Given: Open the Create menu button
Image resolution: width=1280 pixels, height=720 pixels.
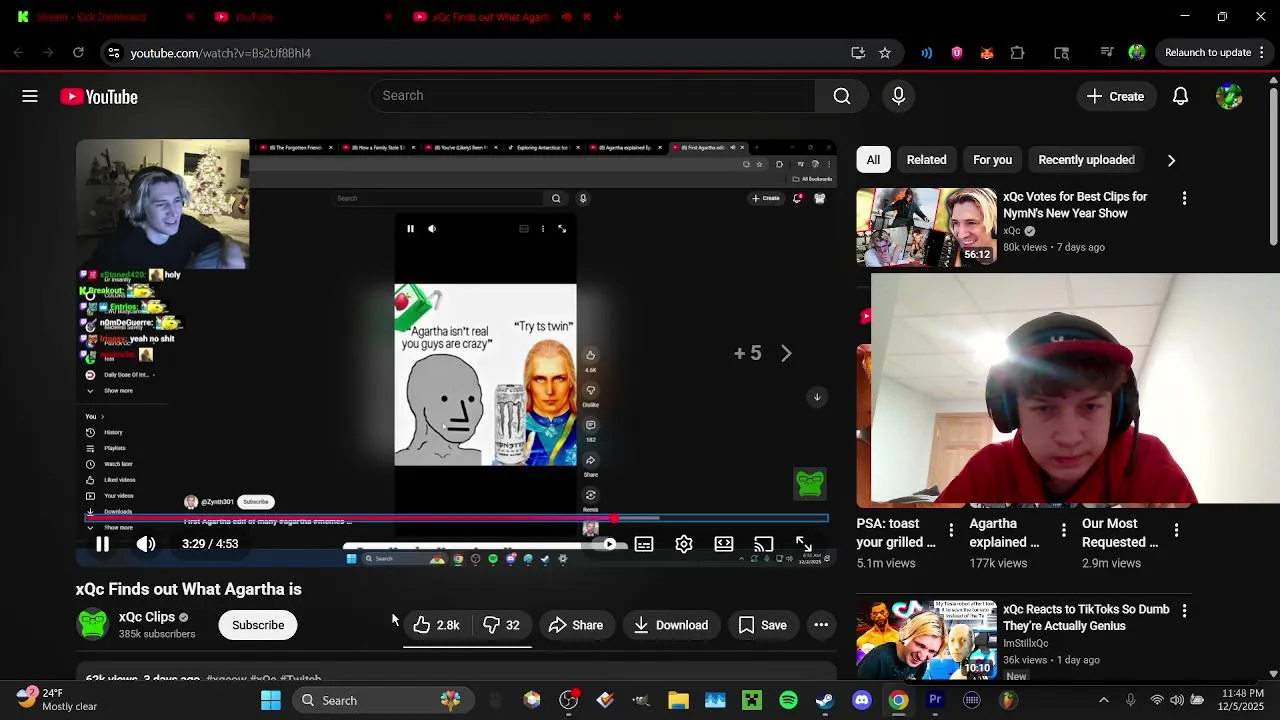Looking at the screenshot, I should click(x=1116, y=96).
